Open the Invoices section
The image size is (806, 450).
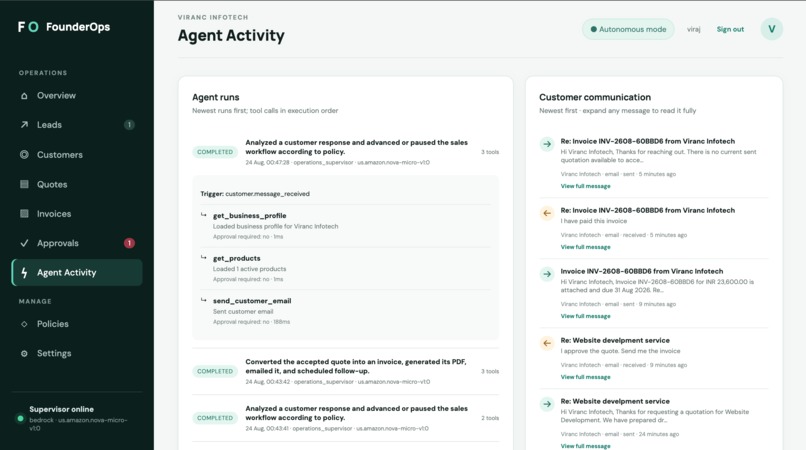77,213
